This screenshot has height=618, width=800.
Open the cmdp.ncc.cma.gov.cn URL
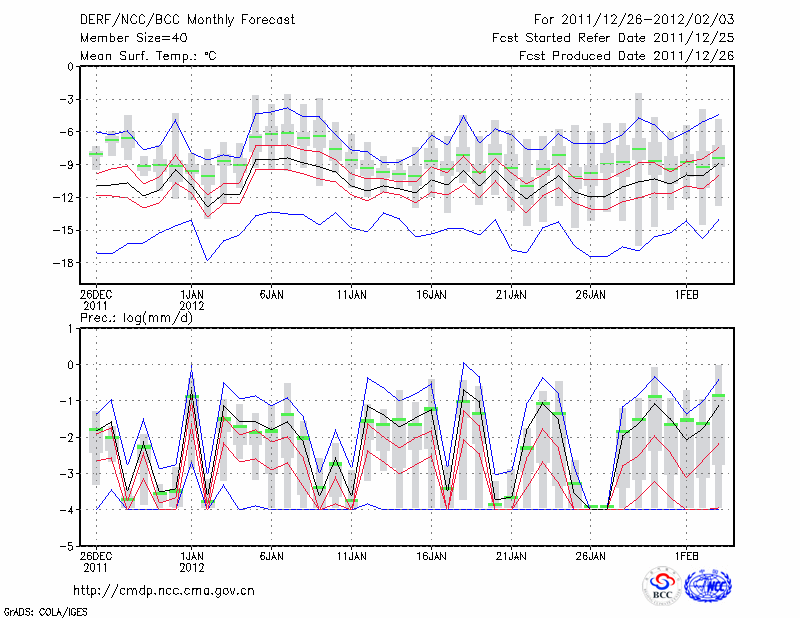click(164, 591)
